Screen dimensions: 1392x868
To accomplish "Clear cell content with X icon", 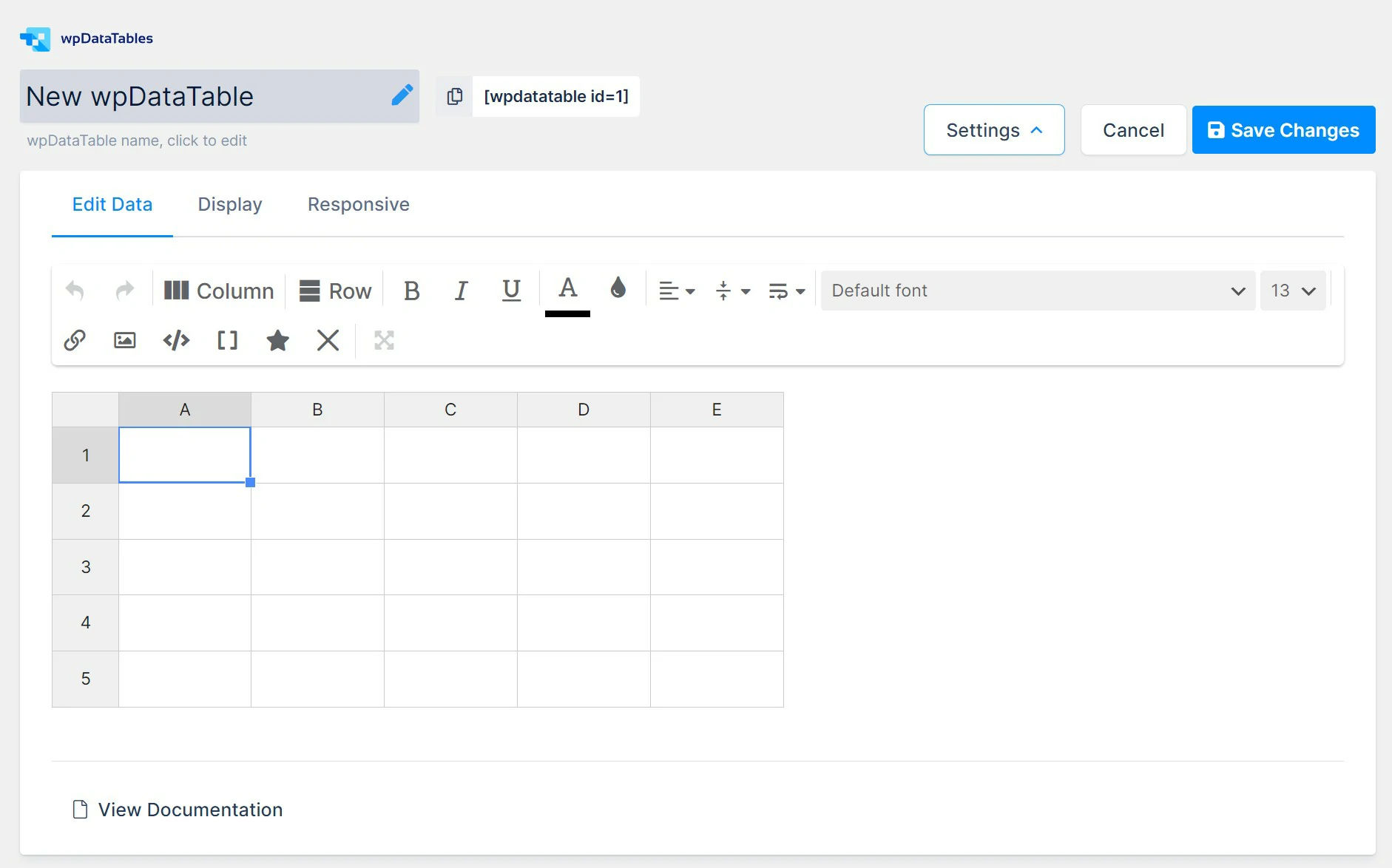I will (x=328, y=340).
